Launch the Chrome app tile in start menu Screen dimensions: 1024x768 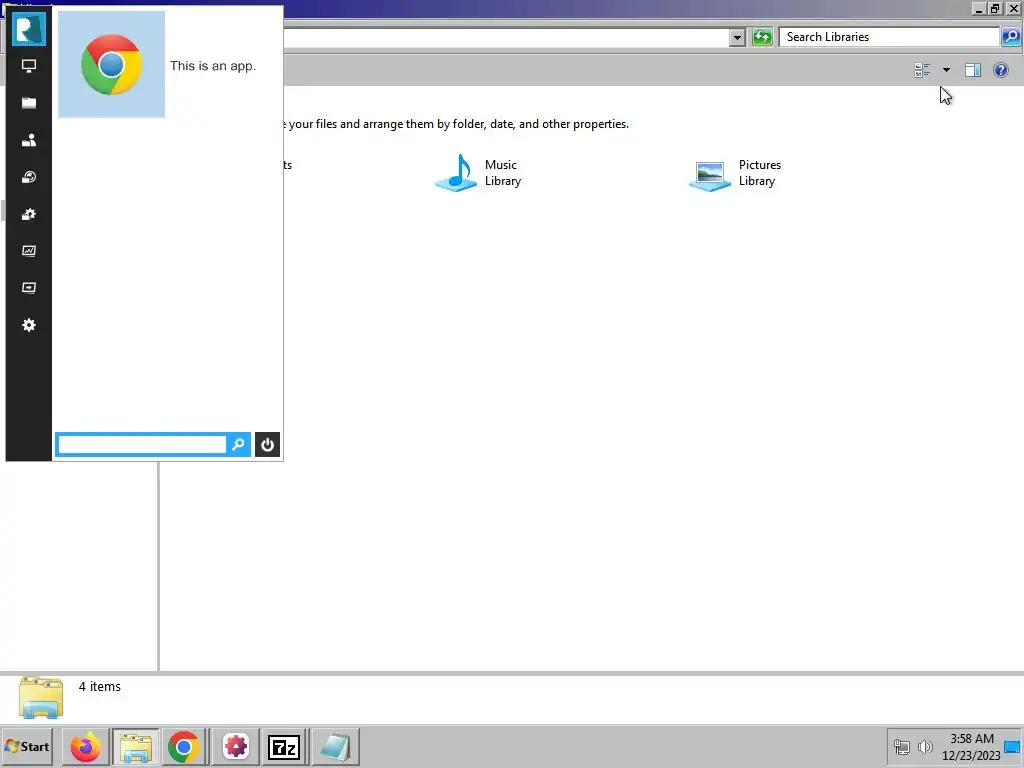pyautogui.click(x=112, y=65)
